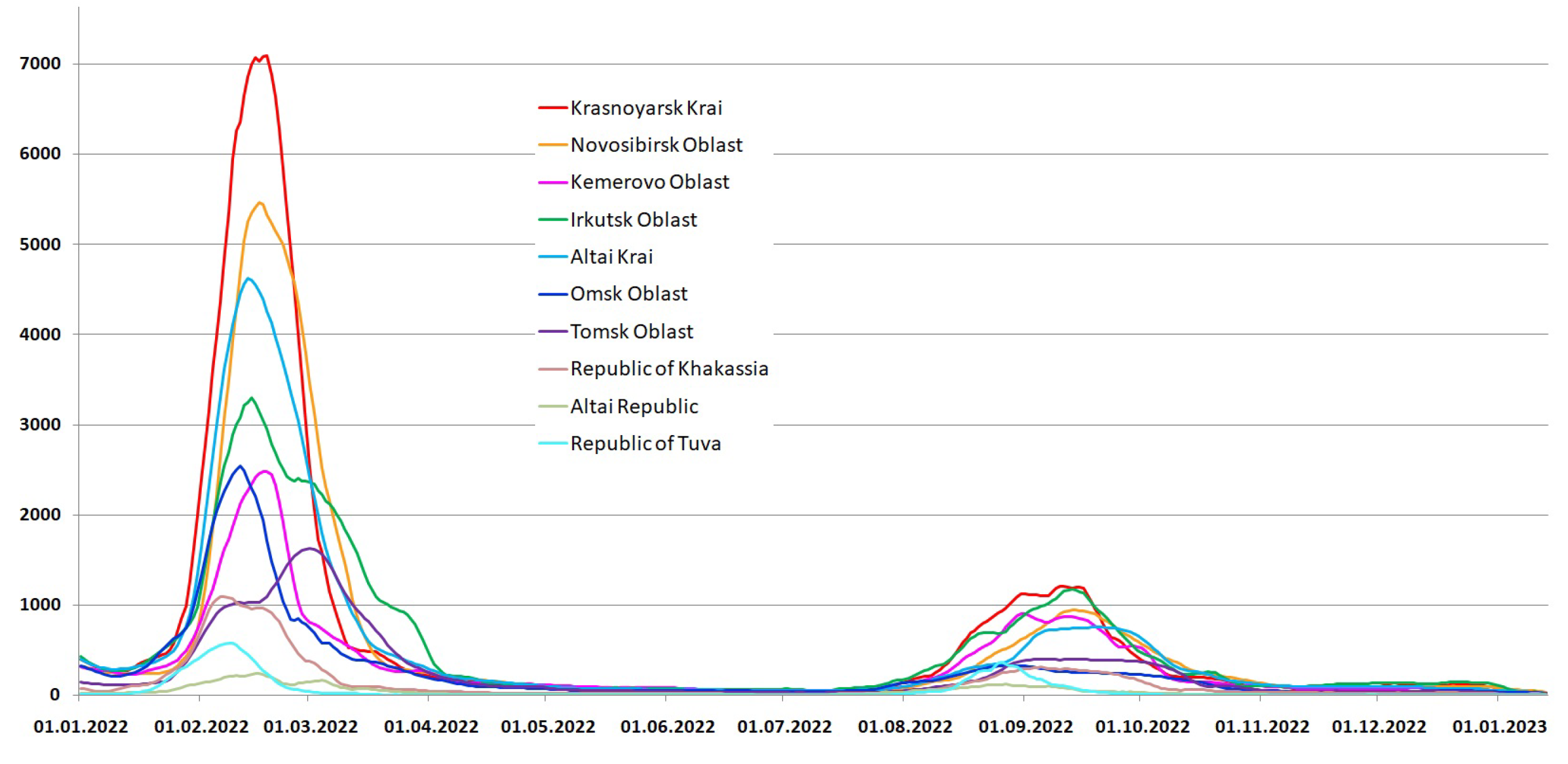
Task: Click the 01.02.2022 x-axis date label
Action: click(x=202, y=727)
